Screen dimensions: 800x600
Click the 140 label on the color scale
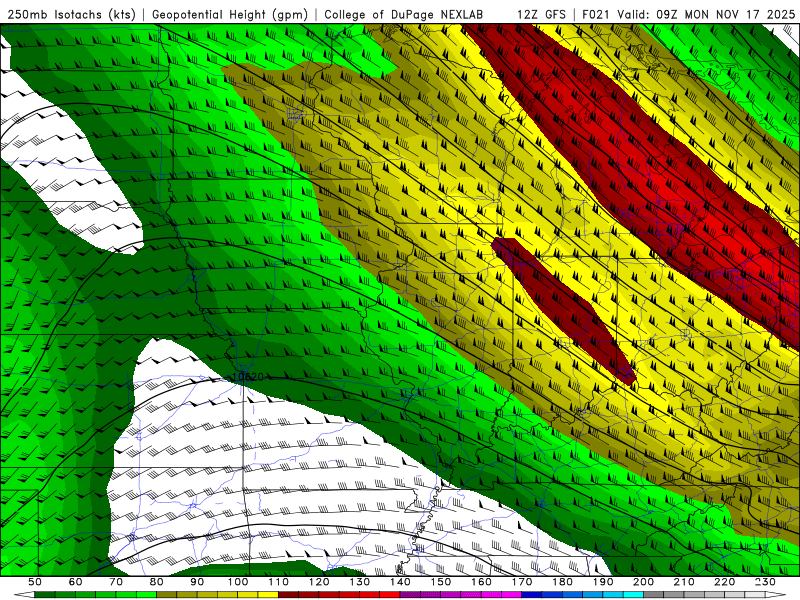[400, 582]
